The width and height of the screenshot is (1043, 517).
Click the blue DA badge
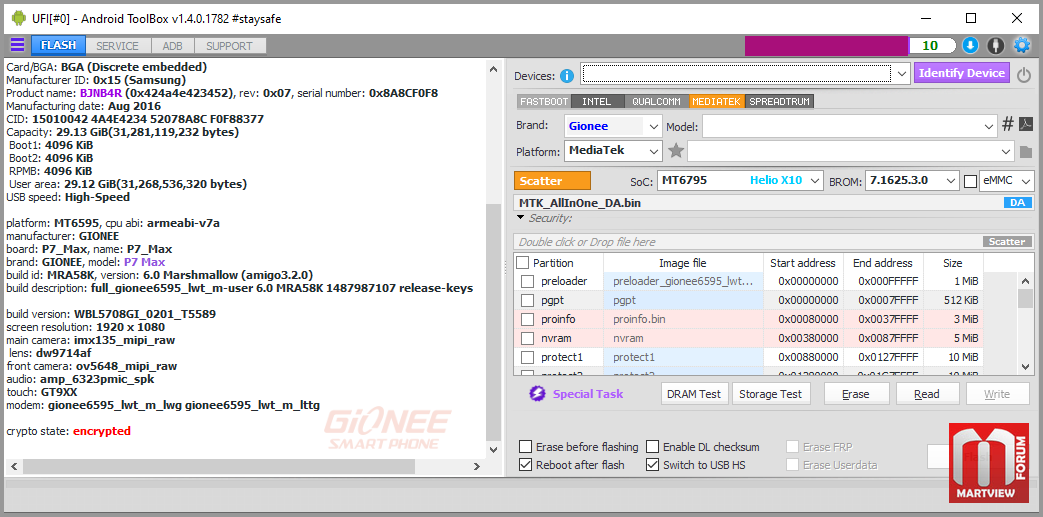click(x=1017, y=203)
